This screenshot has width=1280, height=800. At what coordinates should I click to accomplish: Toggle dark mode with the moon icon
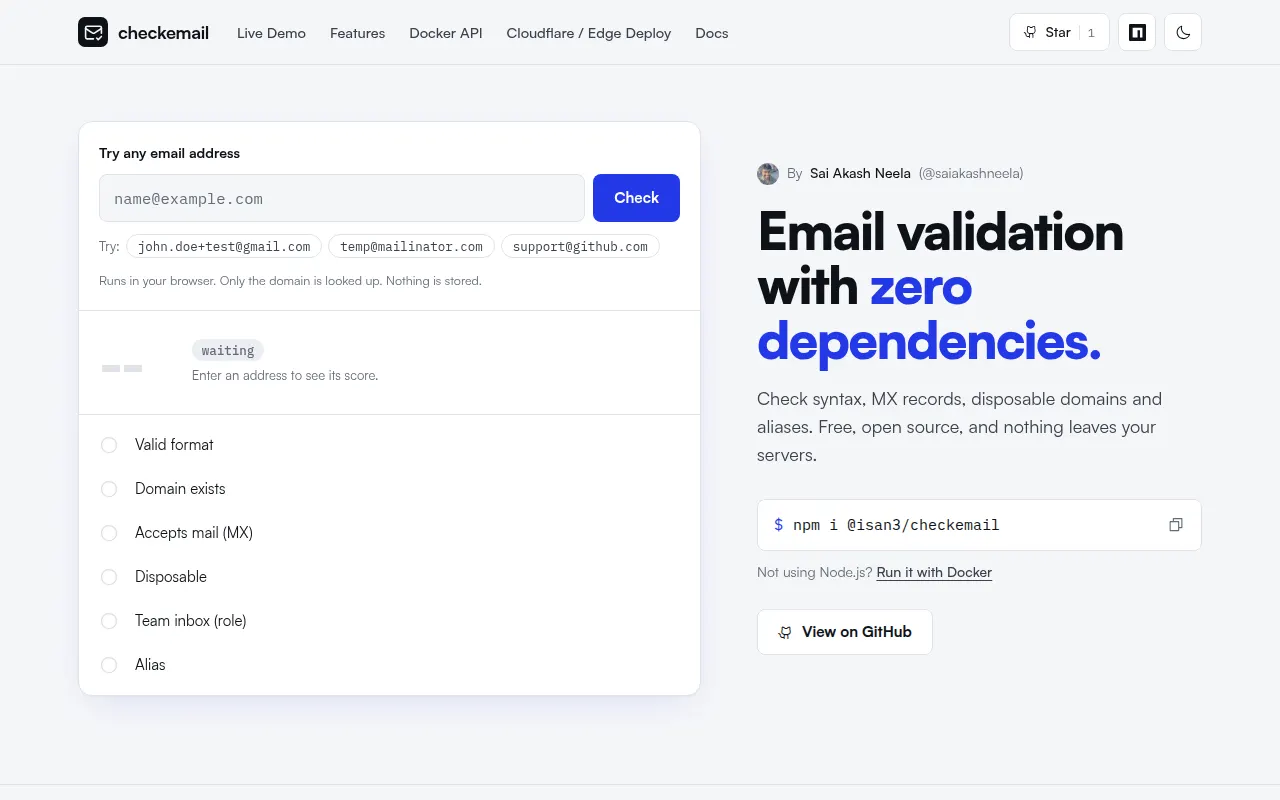(x=1183, y=32)
